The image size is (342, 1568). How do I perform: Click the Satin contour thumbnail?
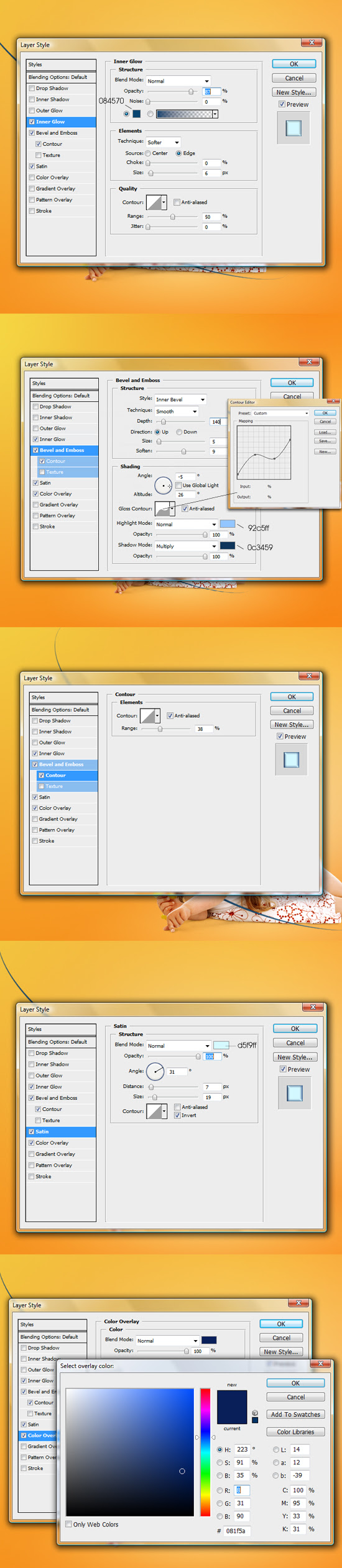point(154,1111)
